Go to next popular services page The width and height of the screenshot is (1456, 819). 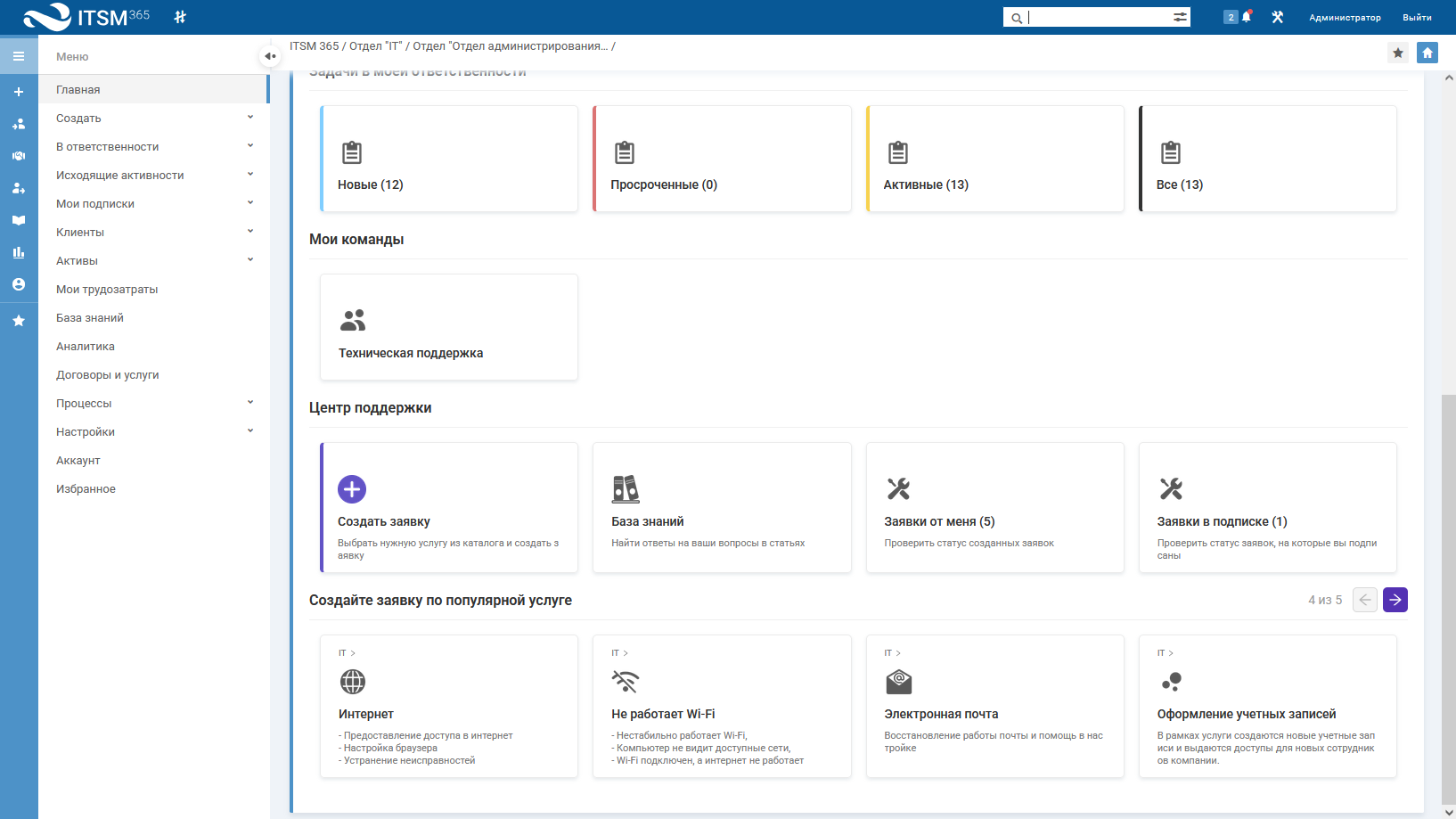coord(1395,600)
